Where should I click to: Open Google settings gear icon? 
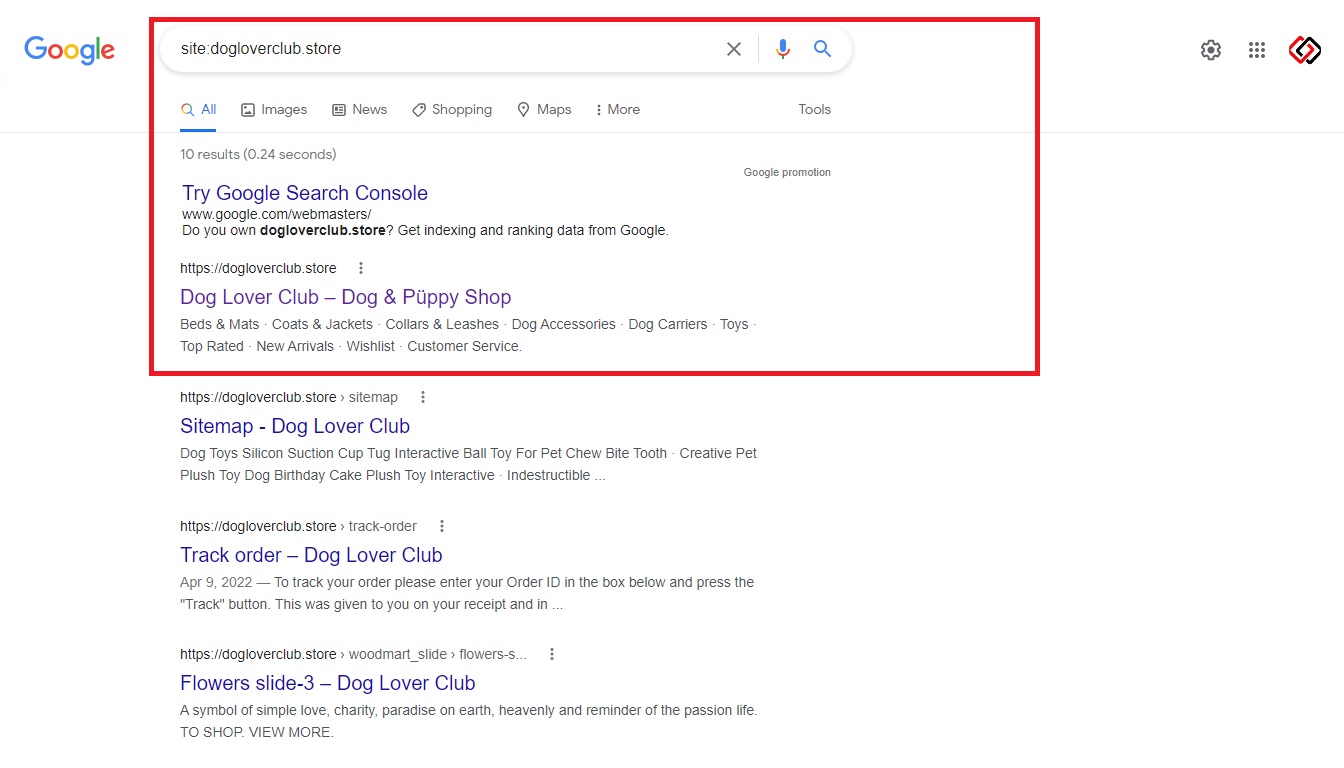point(1211,50)
